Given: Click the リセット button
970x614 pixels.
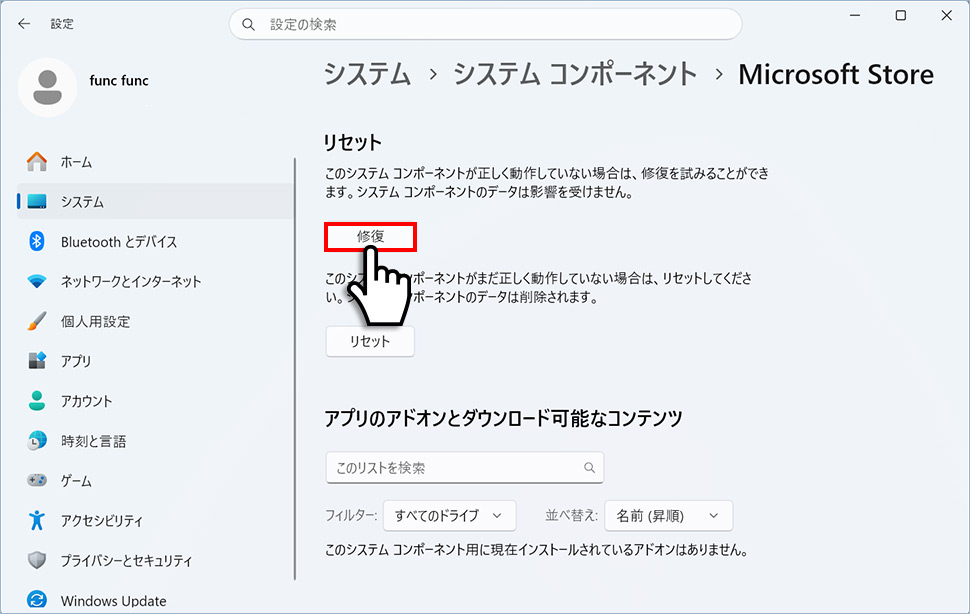Looking at the screenshot, I should 370,341.
